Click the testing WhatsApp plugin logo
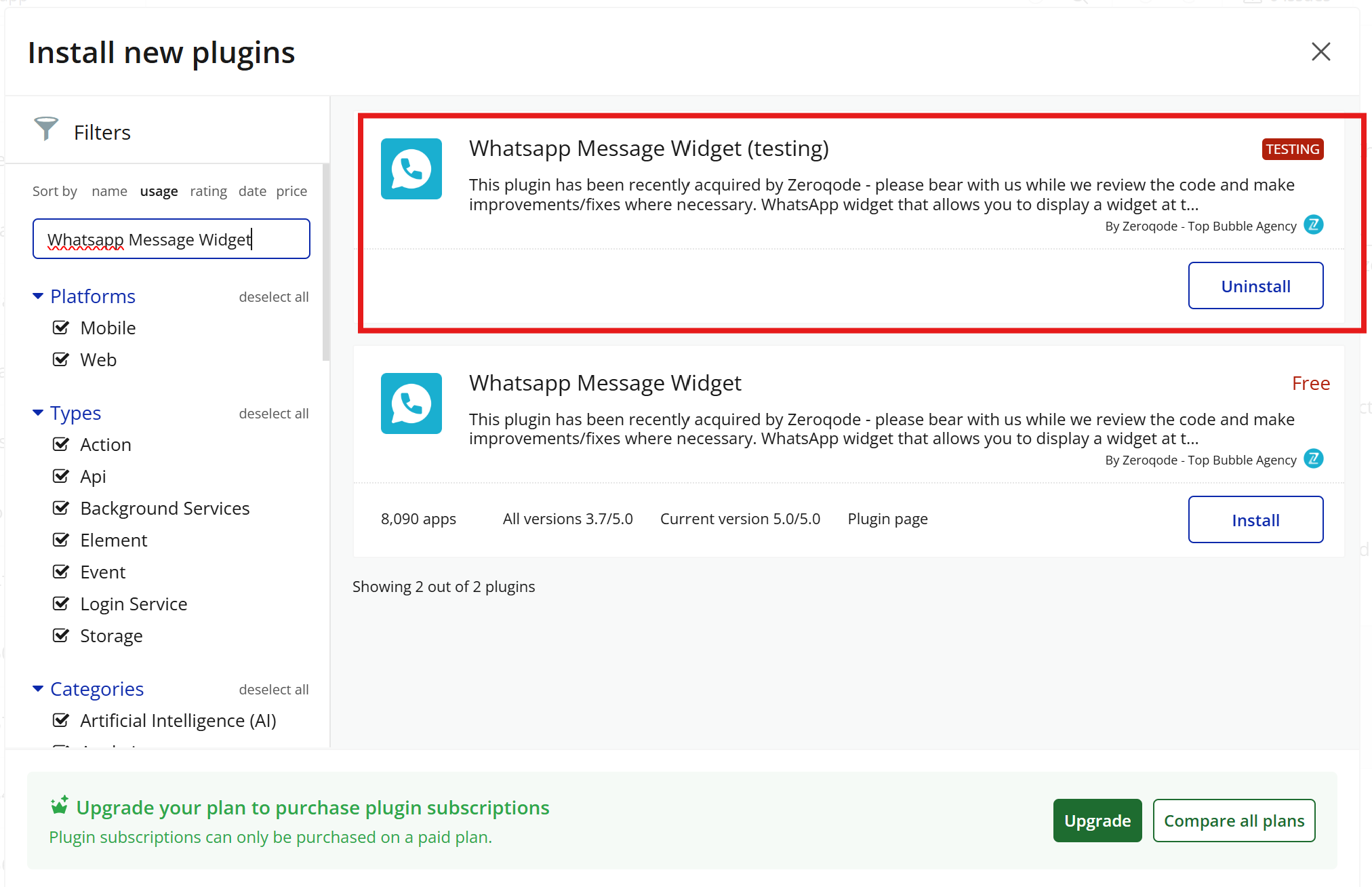The width and height of the screenshot is (1372, 887). [x=411, y=169]
